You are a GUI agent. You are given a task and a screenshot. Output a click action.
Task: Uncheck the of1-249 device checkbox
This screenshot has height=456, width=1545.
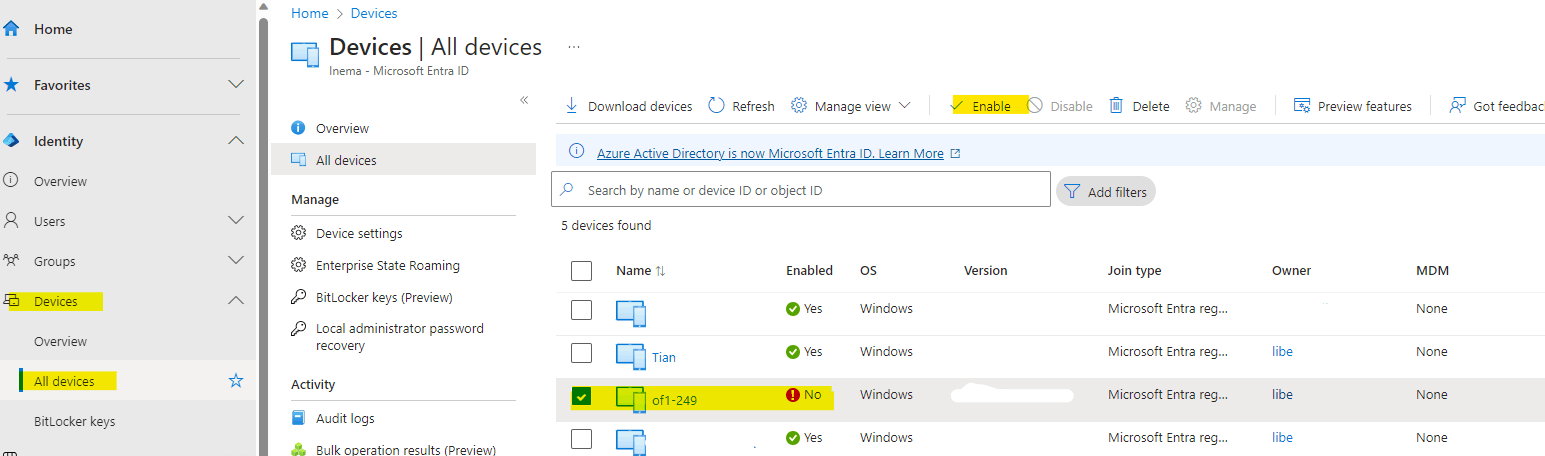581,396
